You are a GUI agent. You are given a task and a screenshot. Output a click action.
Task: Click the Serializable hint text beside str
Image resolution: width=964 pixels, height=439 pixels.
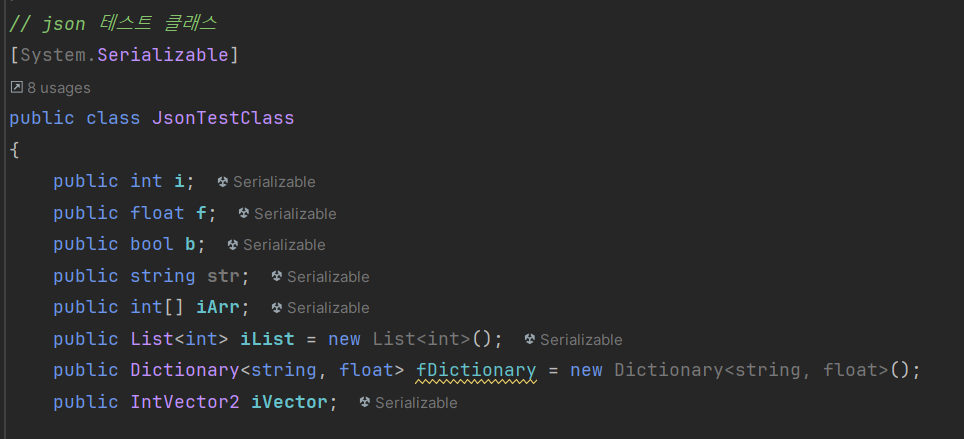coord(328,277)
